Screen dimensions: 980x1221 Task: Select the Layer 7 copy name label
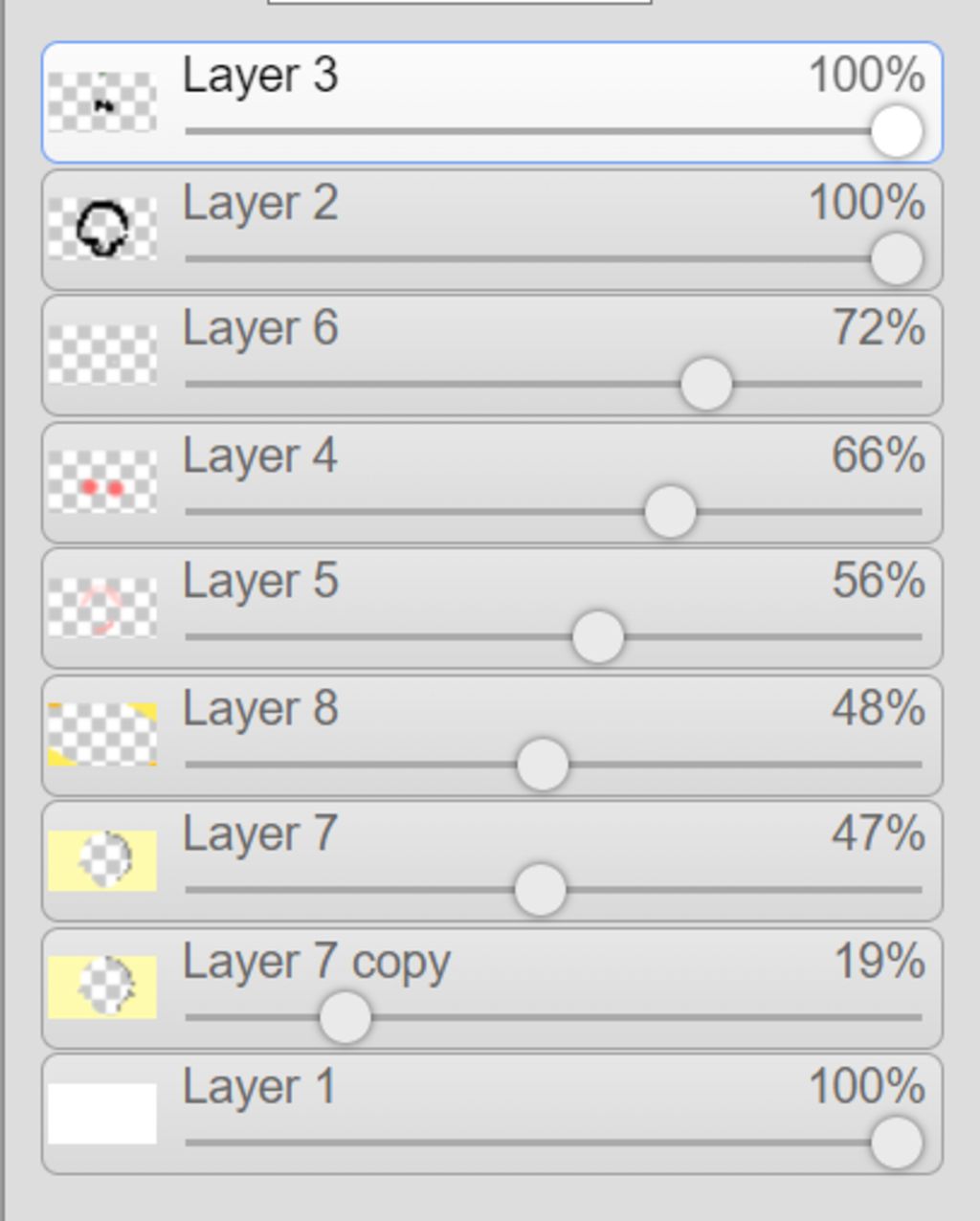click(317, 963)
